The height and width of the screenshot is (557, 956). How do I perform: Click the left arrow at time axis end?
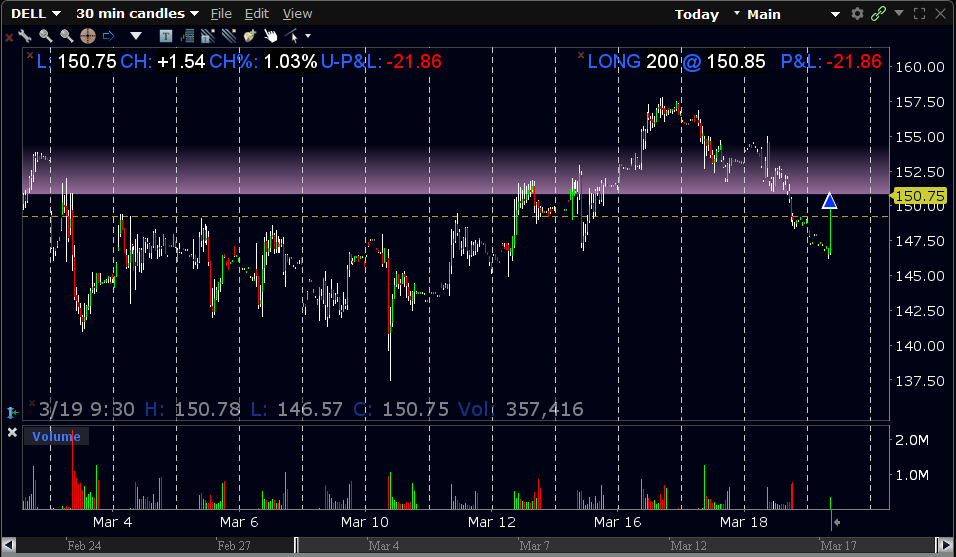tap(836, 522)
